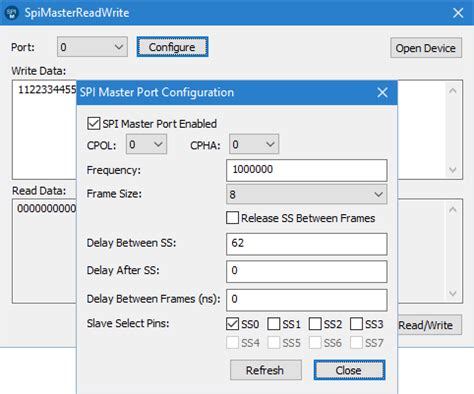Viewport: 474px width, 394px height.
Task: Click the Read Data scroll up arrow
Action: point(452,210)
